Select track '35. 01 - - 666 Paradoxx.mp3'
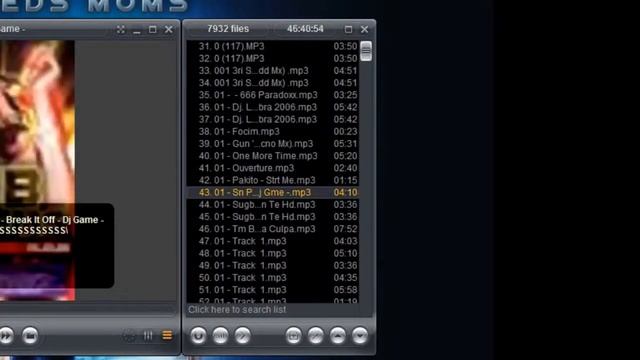640x360 pixels. (x=273, y=95)
